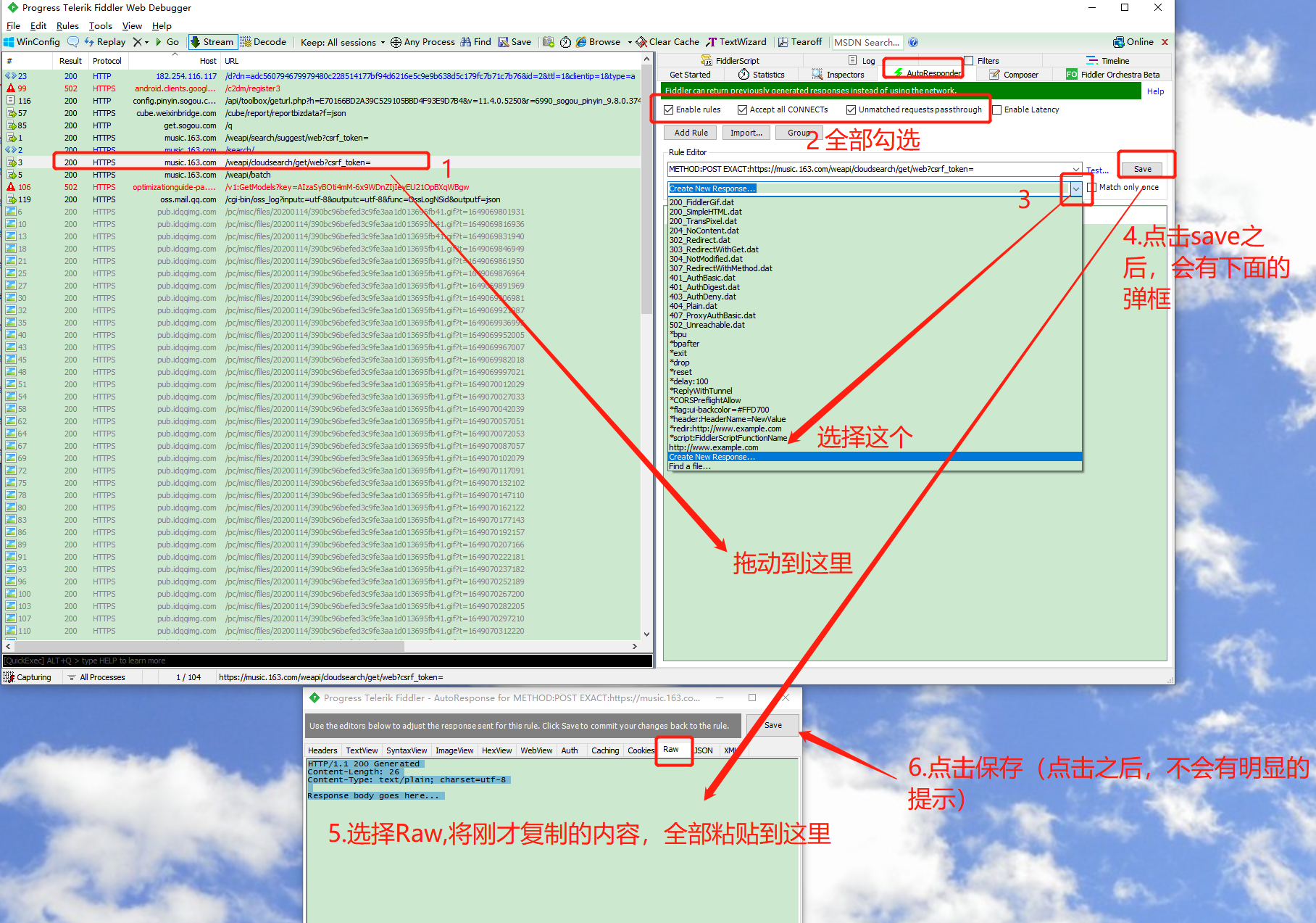Click the timer stopwatch toolbar icon
Image resolution: width=1316 pixels, height=923 pixels.
[565, 42]
